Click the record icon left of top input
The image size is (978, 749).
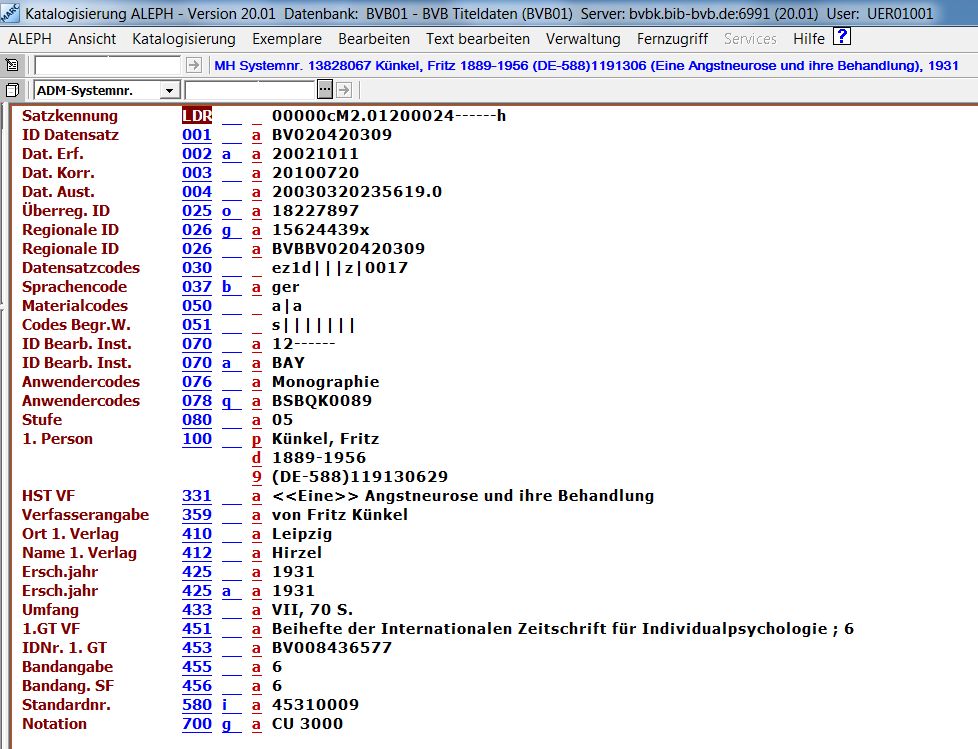point(12,65)
